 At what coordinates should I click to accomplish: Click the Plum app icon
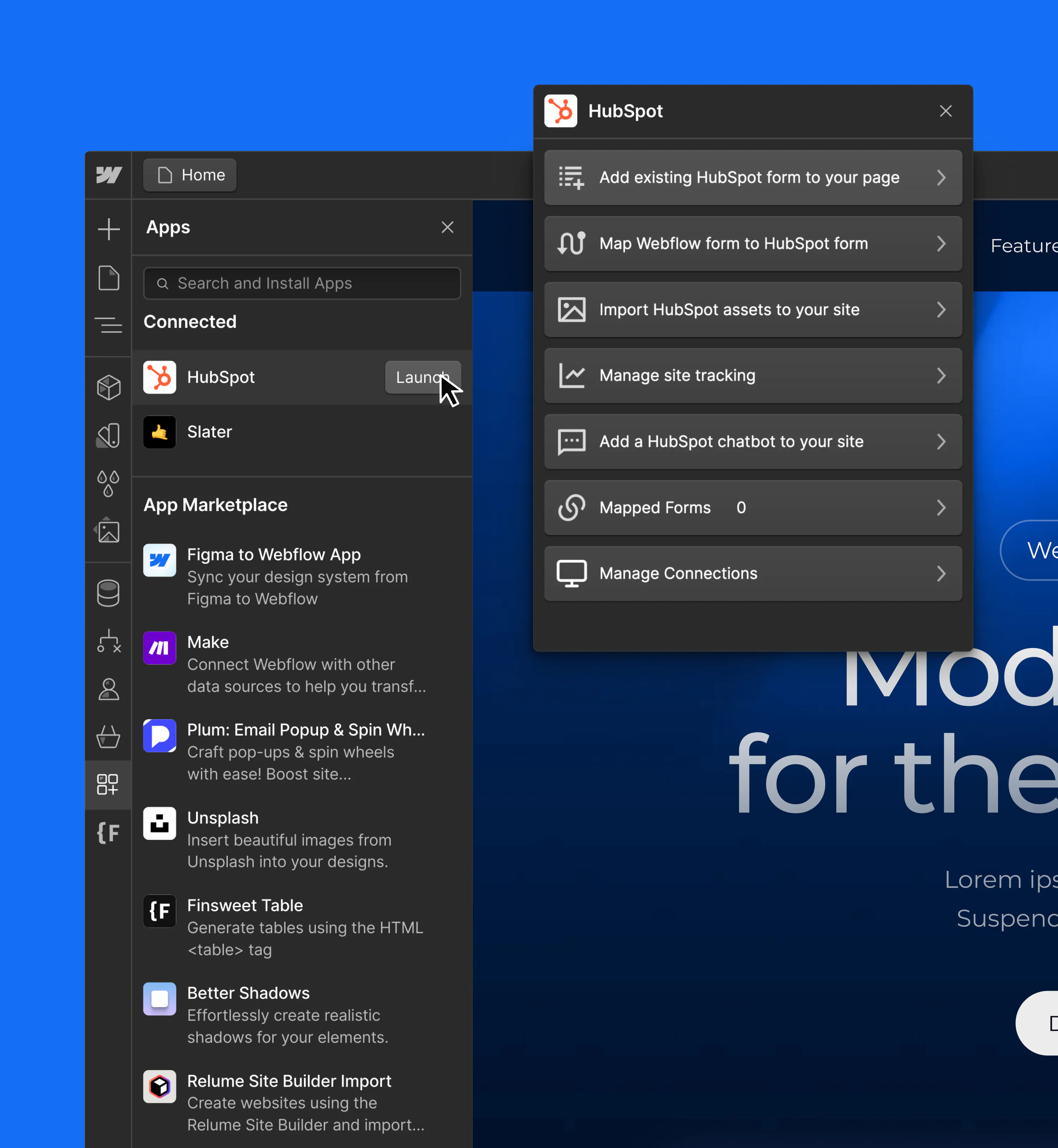160,735
